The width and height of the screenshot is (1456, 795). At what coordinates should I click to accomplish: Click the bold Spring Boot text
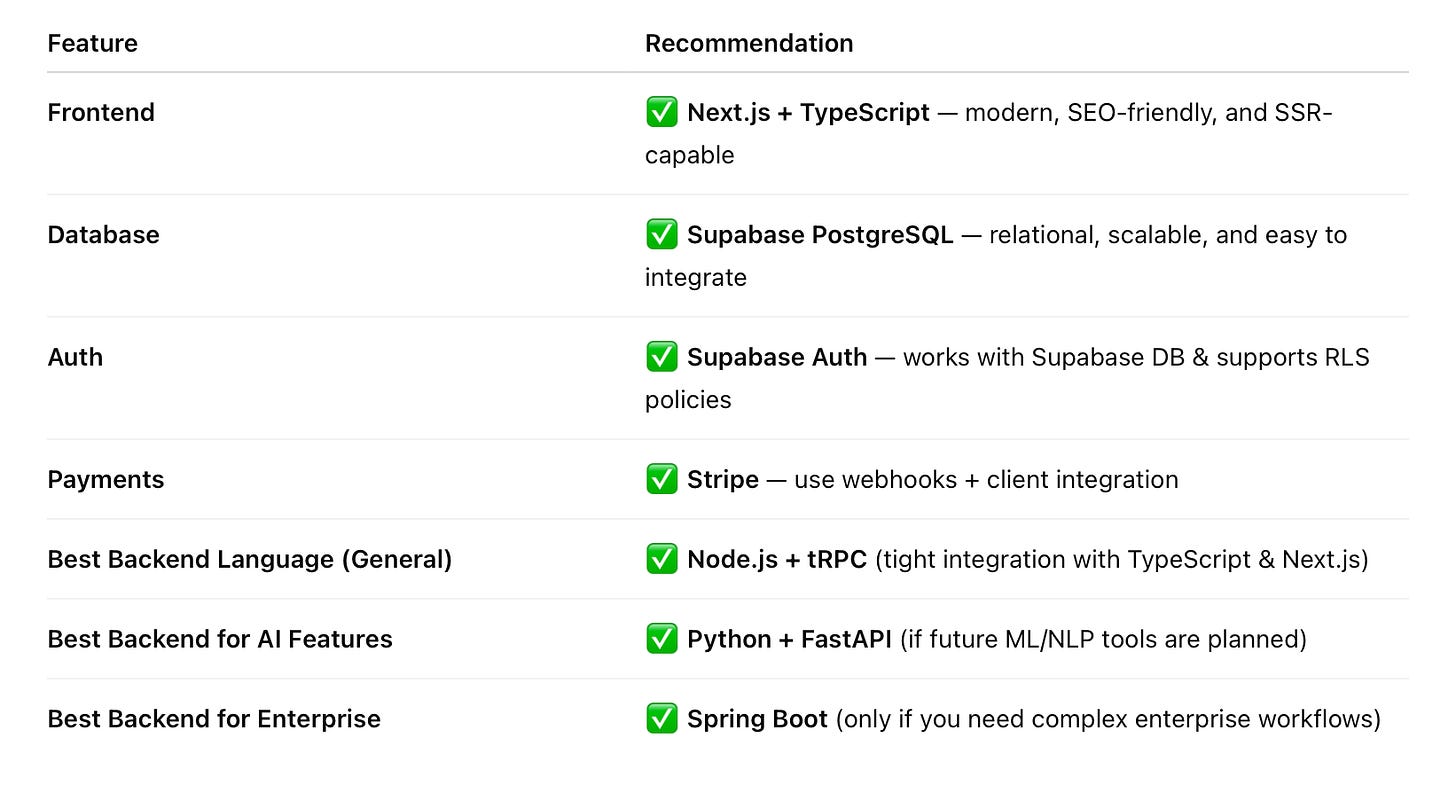click(757, 719)
